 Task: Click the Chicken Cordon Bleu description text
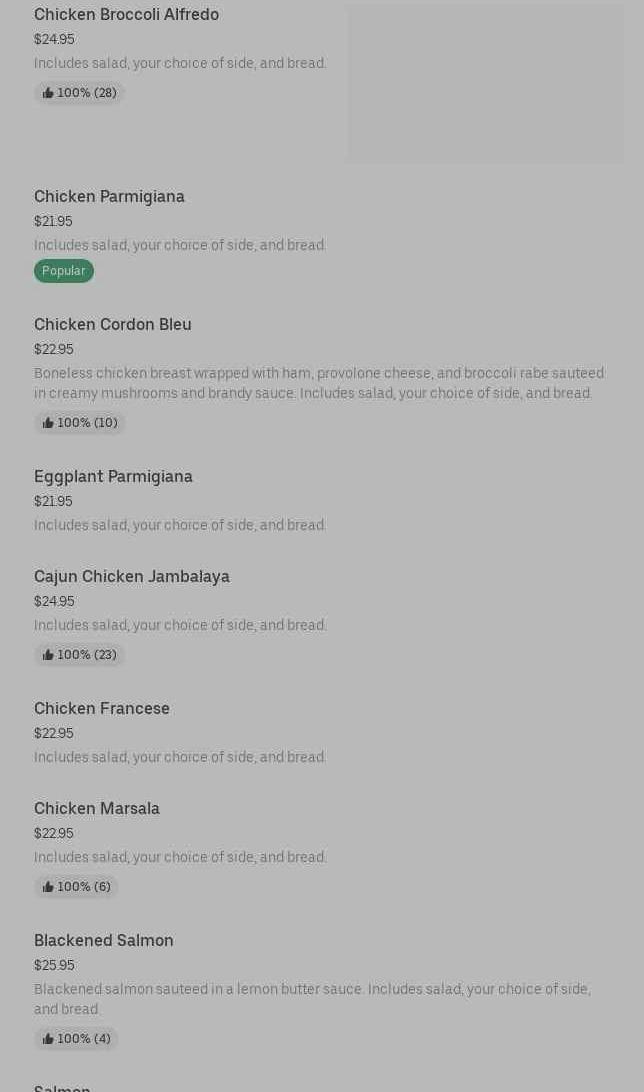[x=318, y=383]
